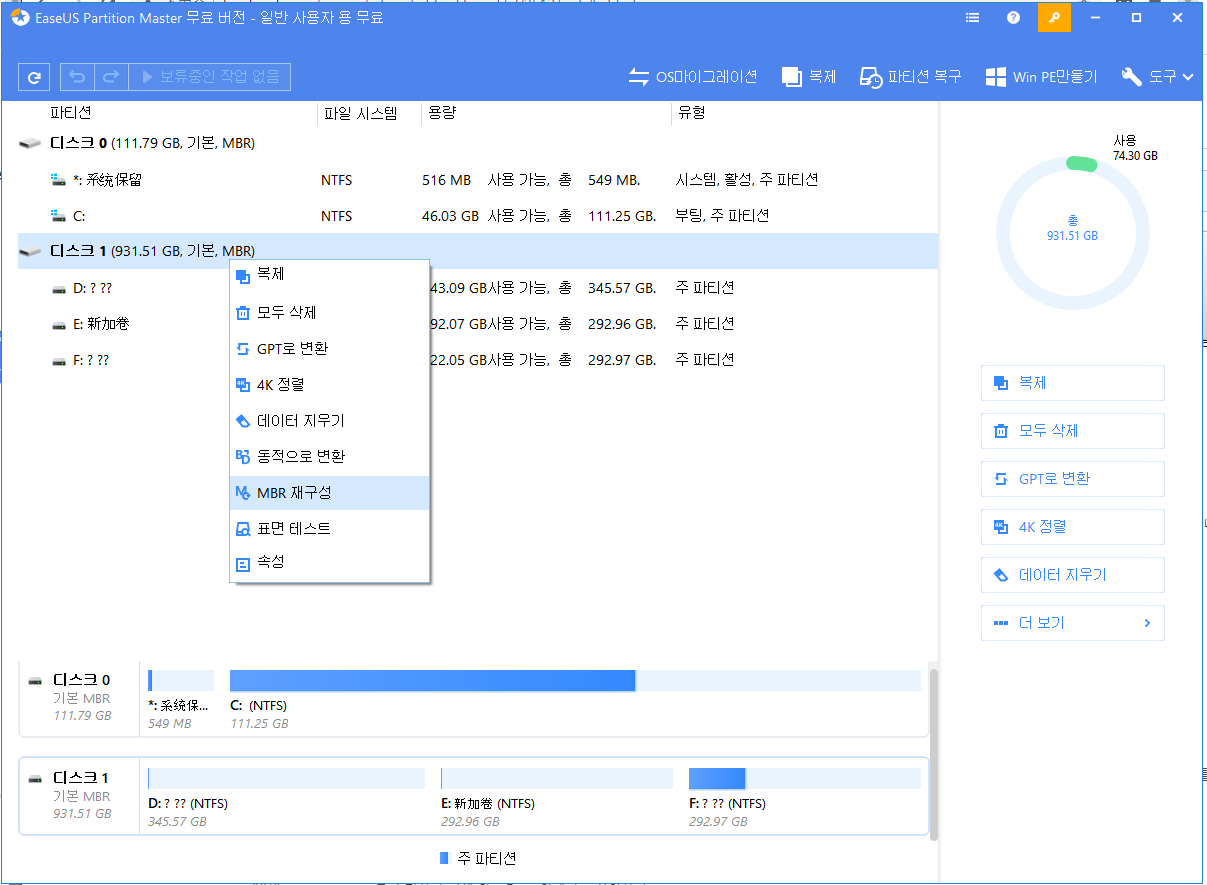Click the refresh icon in toolbar
1207x885 pixels.
pyautogui.click(x=35, y=77)
